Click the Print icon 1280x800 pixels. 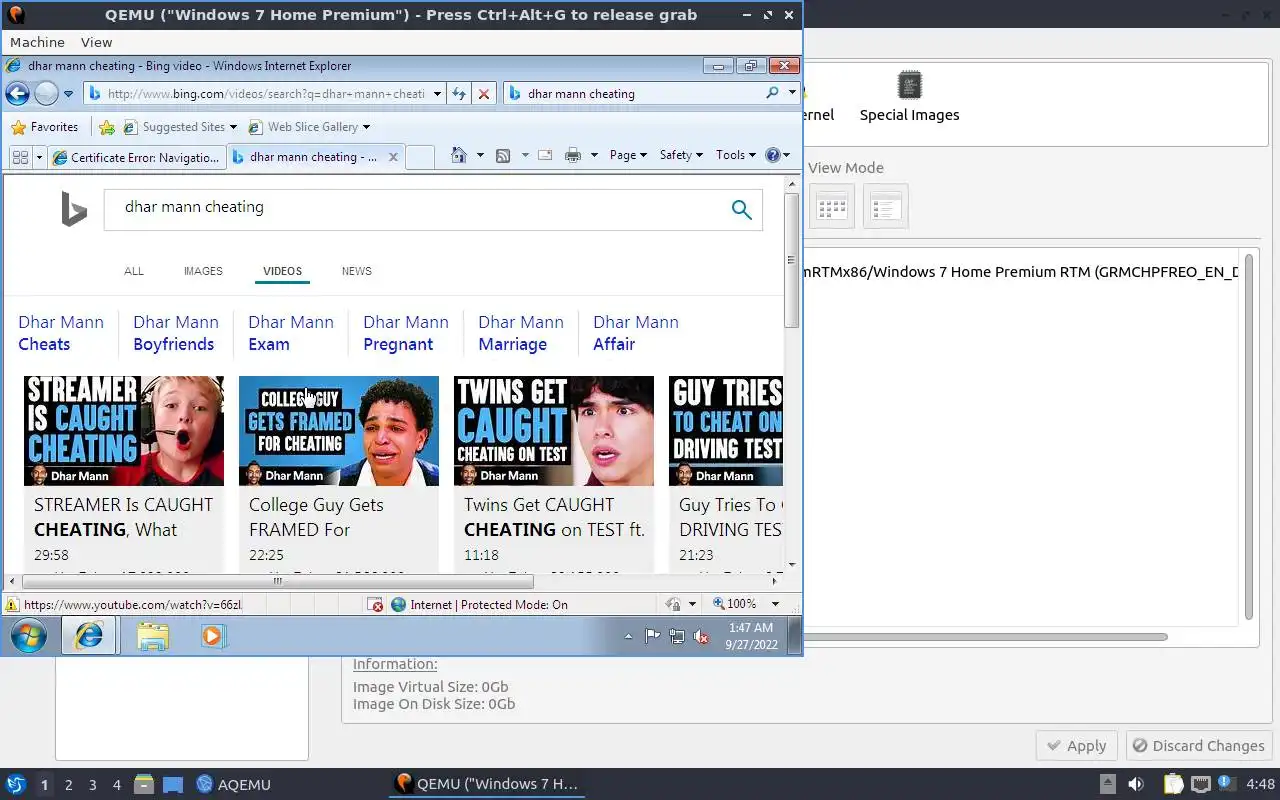(x=573, y=155)
